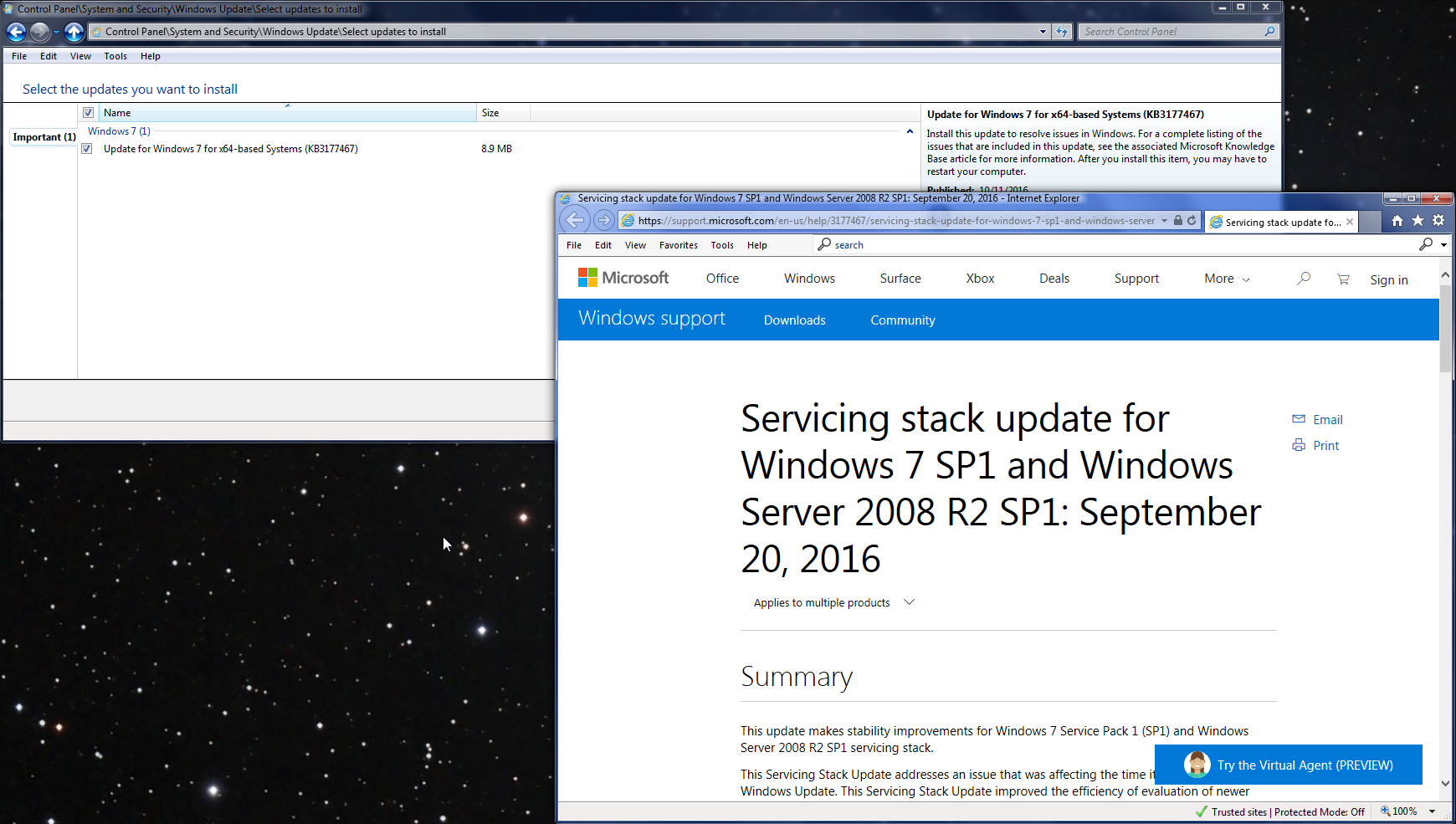Open the Office link
The height and width of the screenshot is (824, 1456).
(x=722, y=279)
